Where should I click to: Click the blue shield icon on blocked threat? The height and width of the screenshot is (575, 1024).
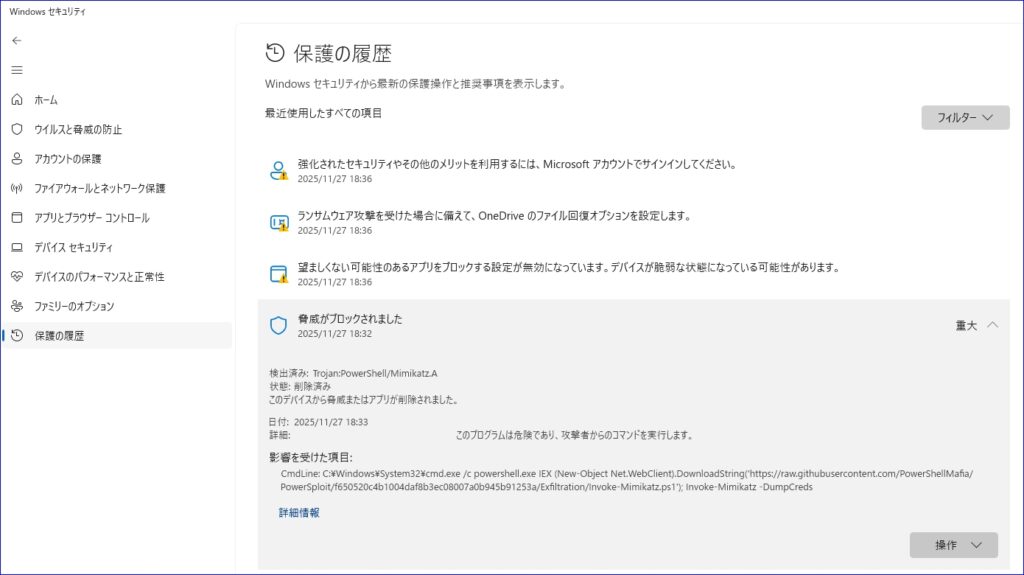(279, 325)
